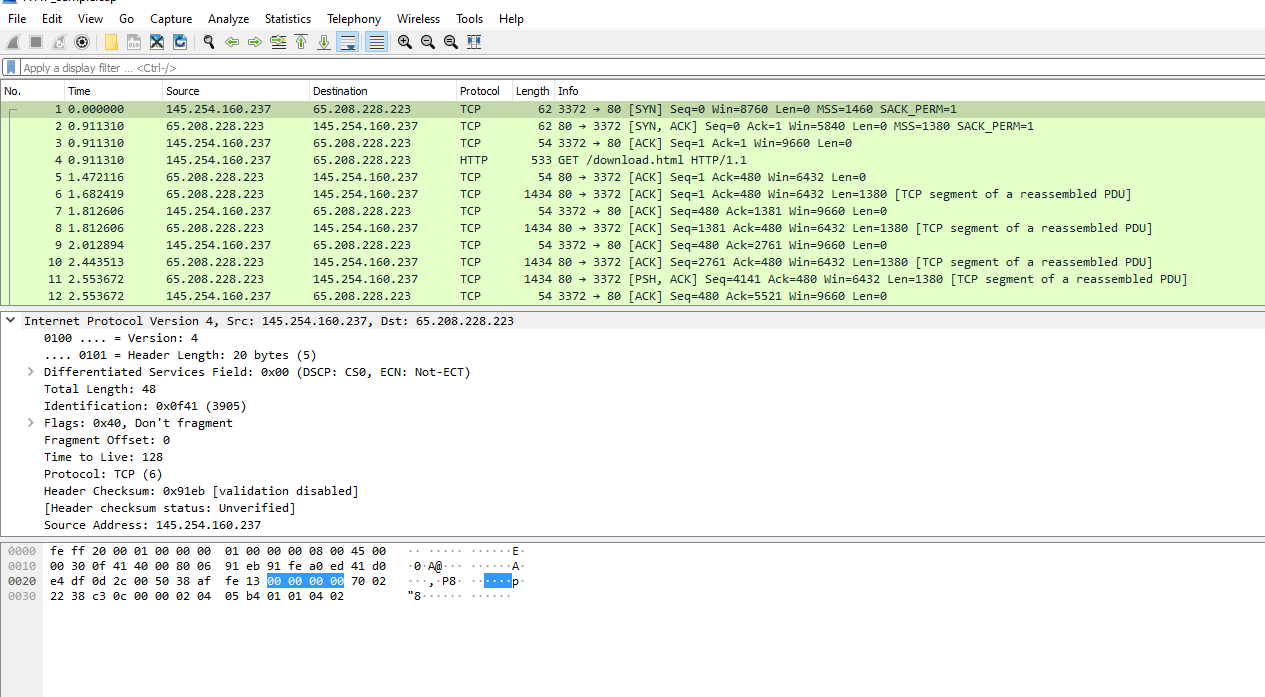Select Total Length: 48 field
Image resolution: width=1265 pixels, height=697 pixels.
pyautogui.click(x=100, y=389)
